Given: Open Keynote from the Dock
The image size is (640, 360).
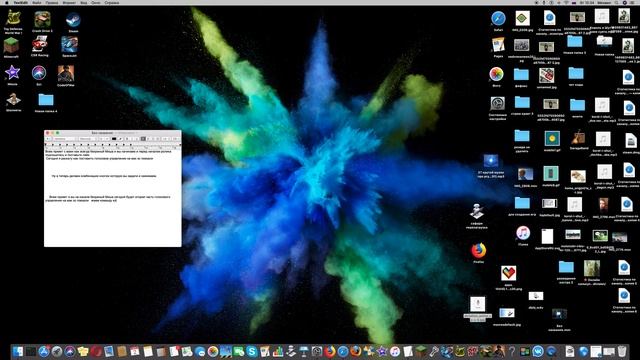Looking at the screenshot, I should tap(303, 351).
